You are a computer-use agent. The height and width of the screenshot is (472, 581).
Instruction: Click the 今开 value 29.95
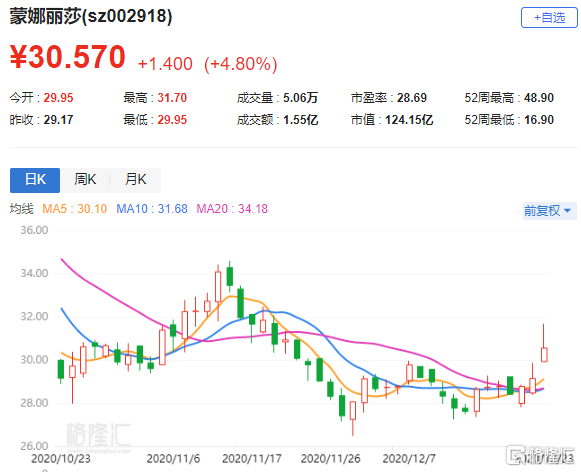point(59,98)
